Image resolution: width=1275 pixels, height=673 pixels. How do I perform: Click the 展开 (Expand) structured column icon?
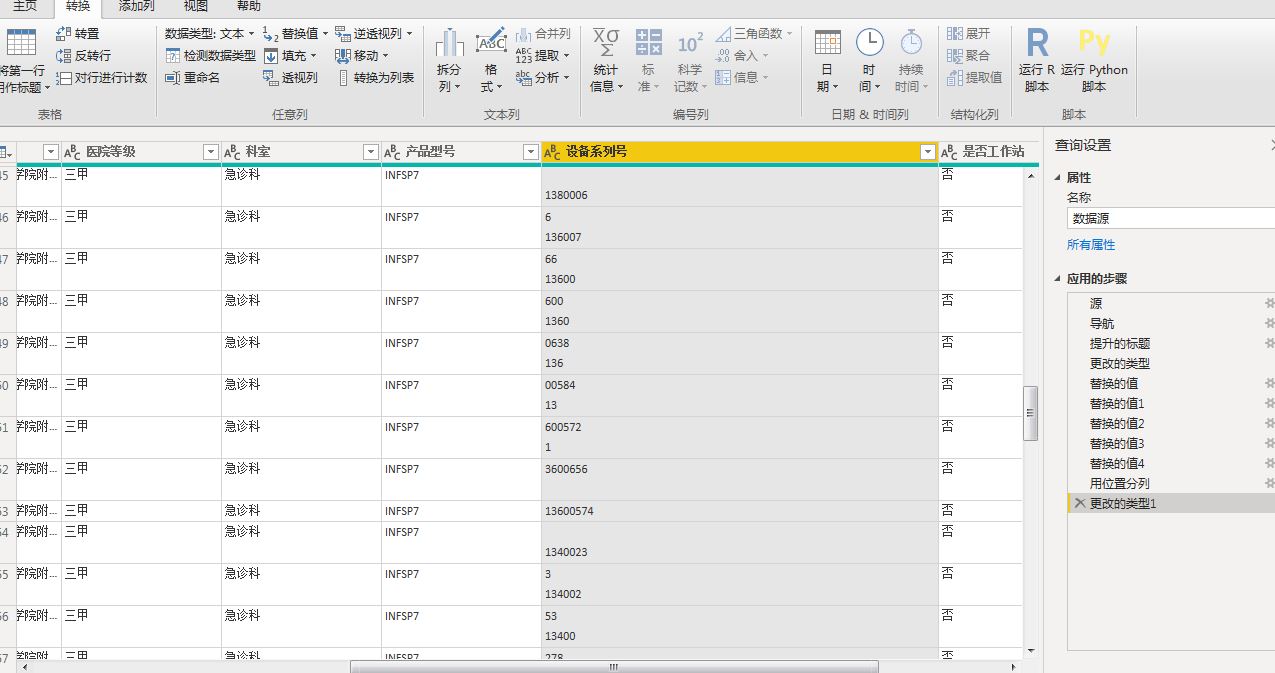tap(955, 34)
